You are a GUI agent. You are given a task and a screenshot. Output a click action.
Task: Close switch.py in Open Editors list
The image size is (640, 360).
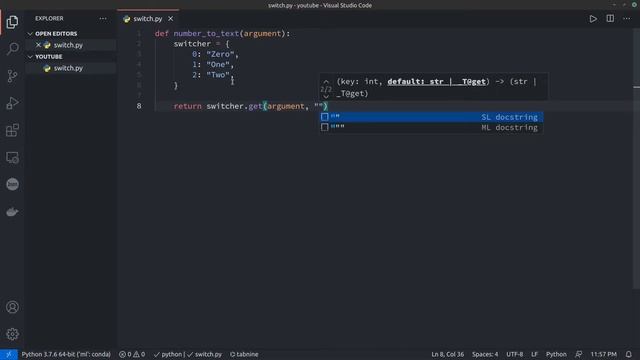tap(38, 45)
